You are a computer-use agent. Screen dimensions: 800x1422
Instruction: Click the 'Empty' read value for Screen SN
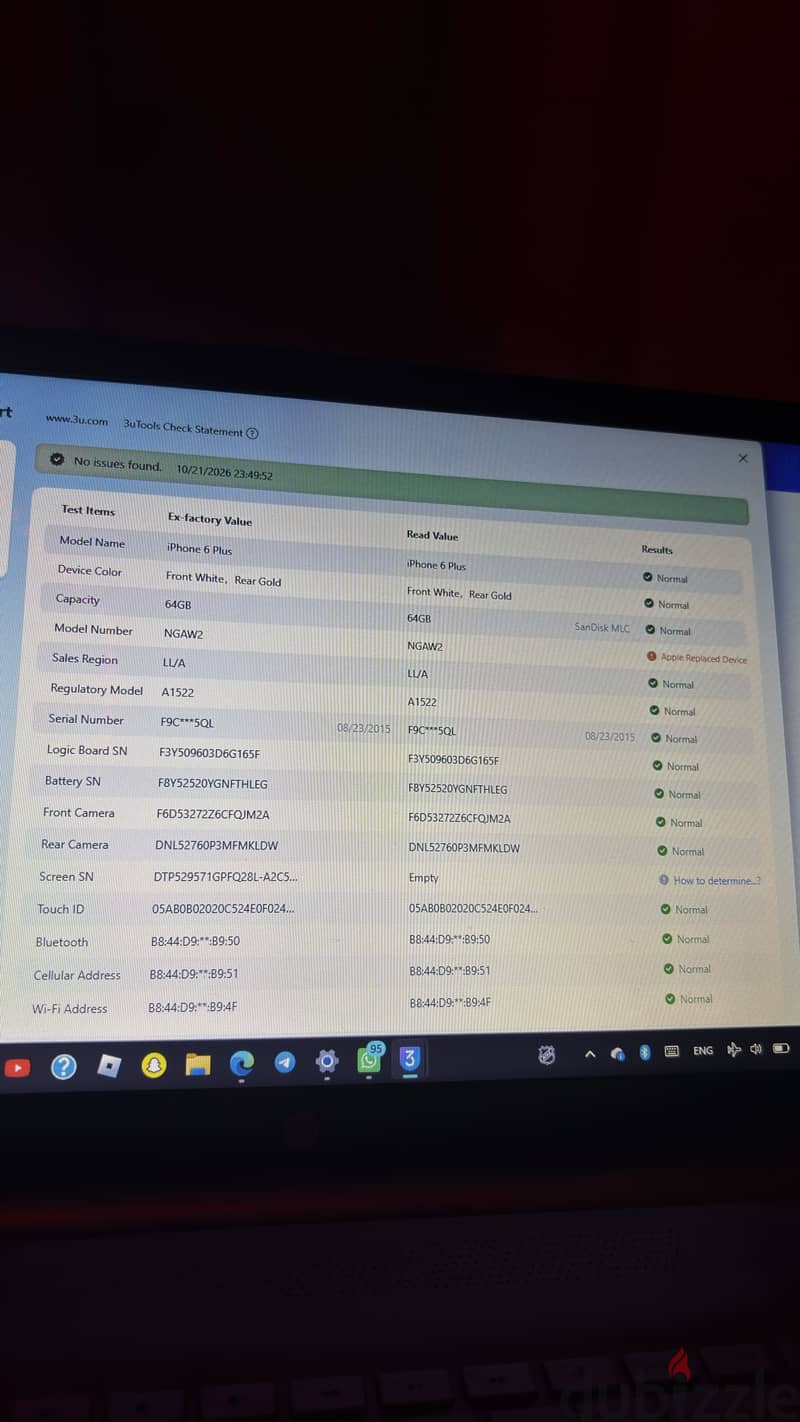[x=424, y=878]
